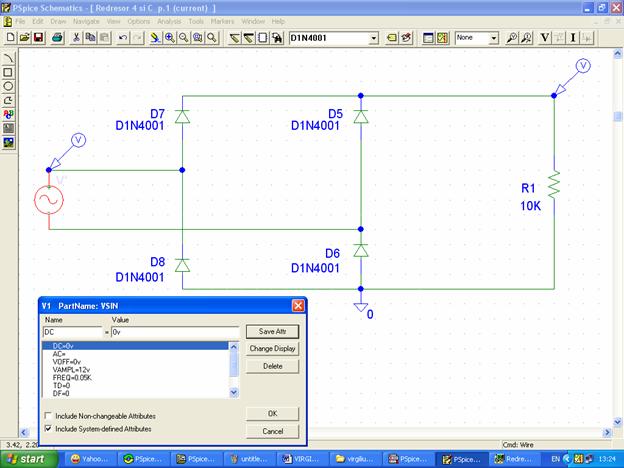Click the attribute list scrollbar down arrow
This screenshot has height=468, width=624.
pyautogui.click(x=235, y=394)
